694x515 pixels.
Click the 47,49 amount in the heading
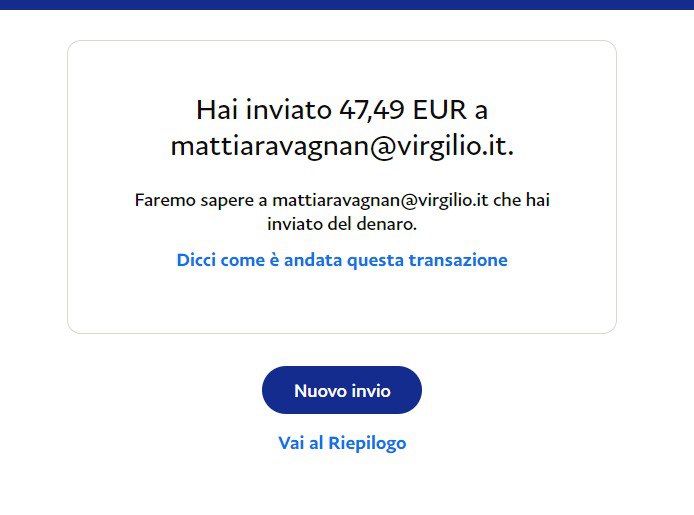click(x=371, y=110)
